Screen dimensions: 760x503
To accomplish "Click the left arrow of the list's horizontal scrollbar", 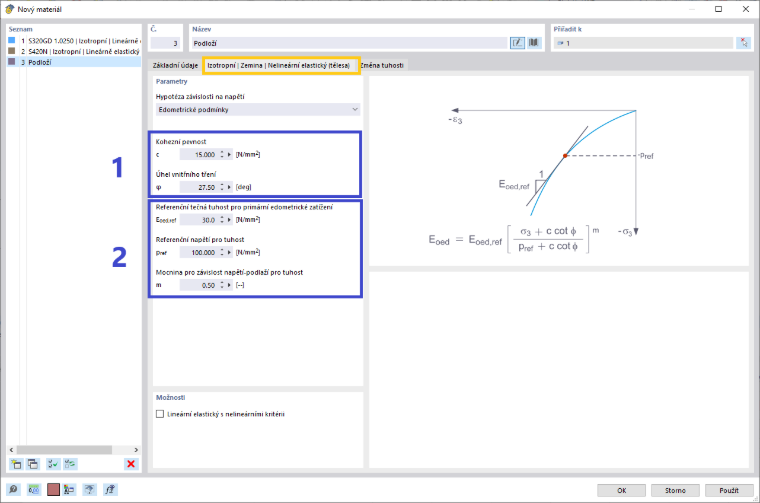I will click(x=12, y=450).
